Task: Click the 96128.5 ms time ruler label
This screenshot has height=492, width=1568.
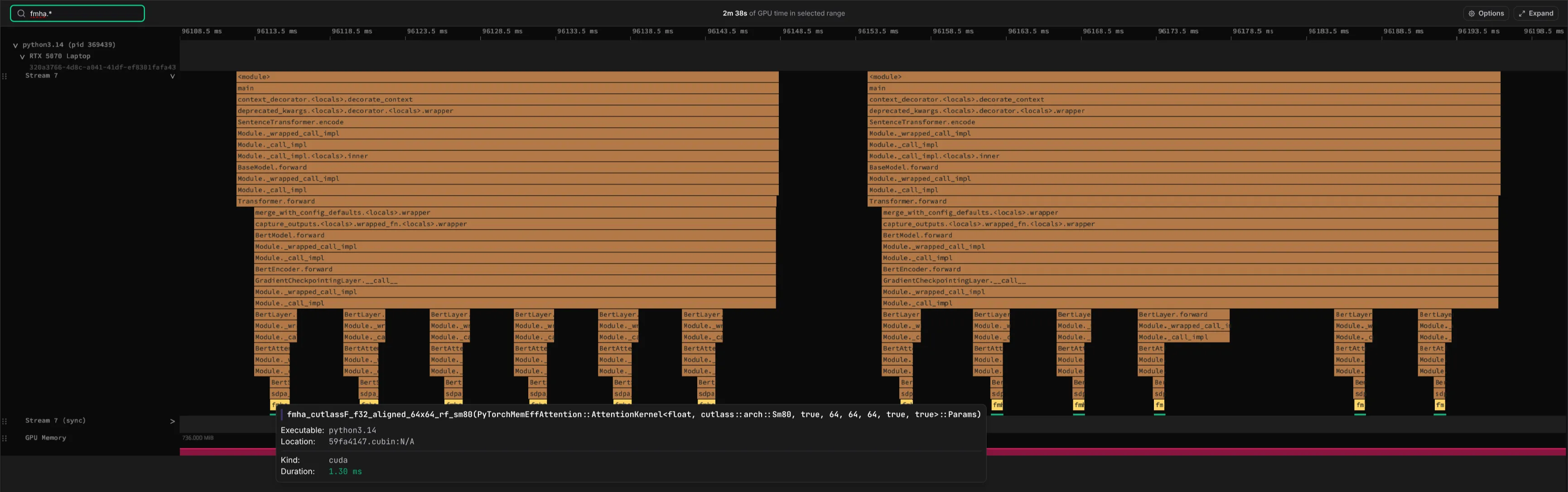Action: pos(502,31)
